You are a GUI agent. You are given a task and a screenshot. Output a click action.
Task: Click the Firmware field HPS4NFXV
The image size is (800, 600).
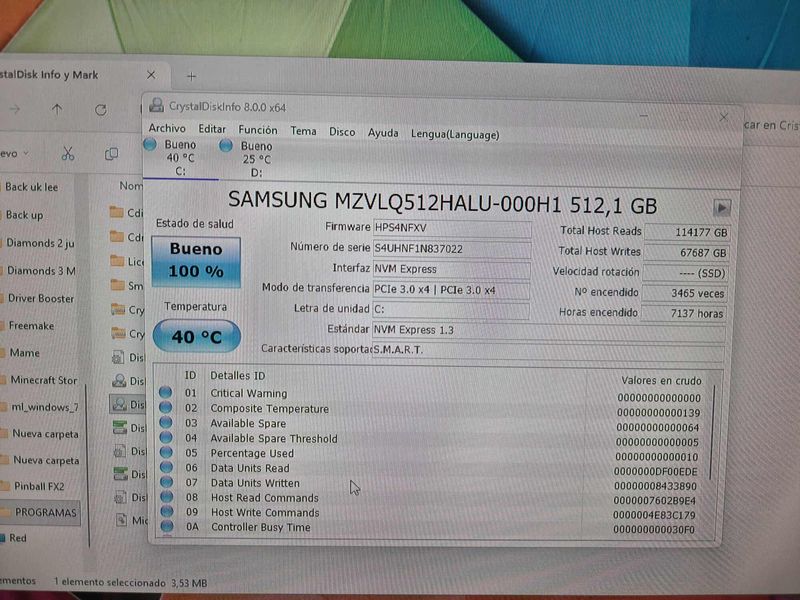click(x=452, y=228)
